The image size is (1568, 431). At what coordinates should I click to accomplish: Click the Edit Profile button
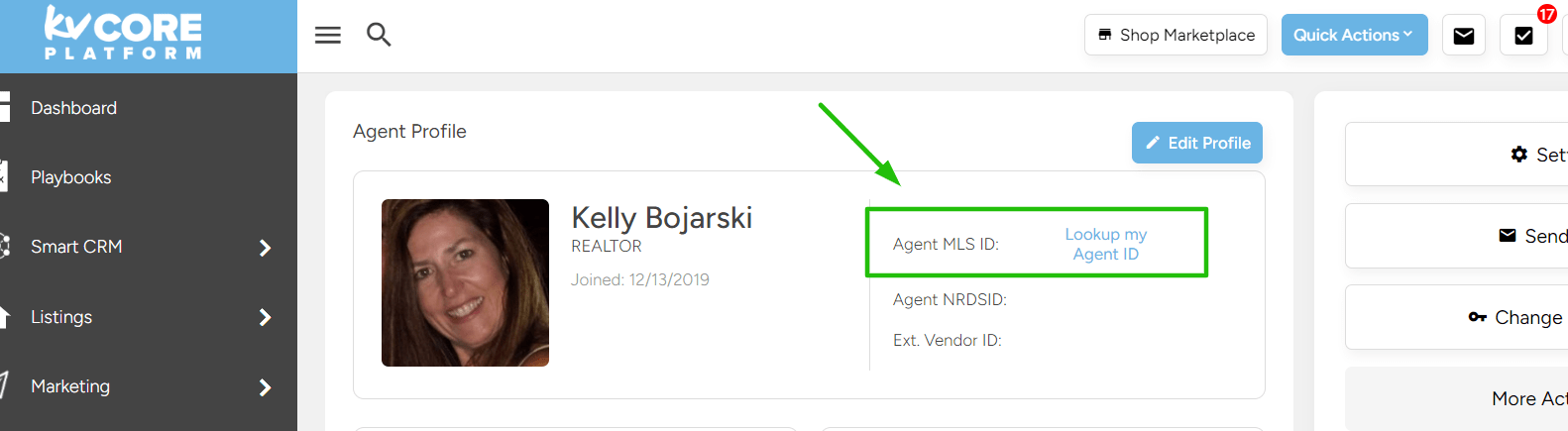pyautogui.click(x=1197, y=143)
